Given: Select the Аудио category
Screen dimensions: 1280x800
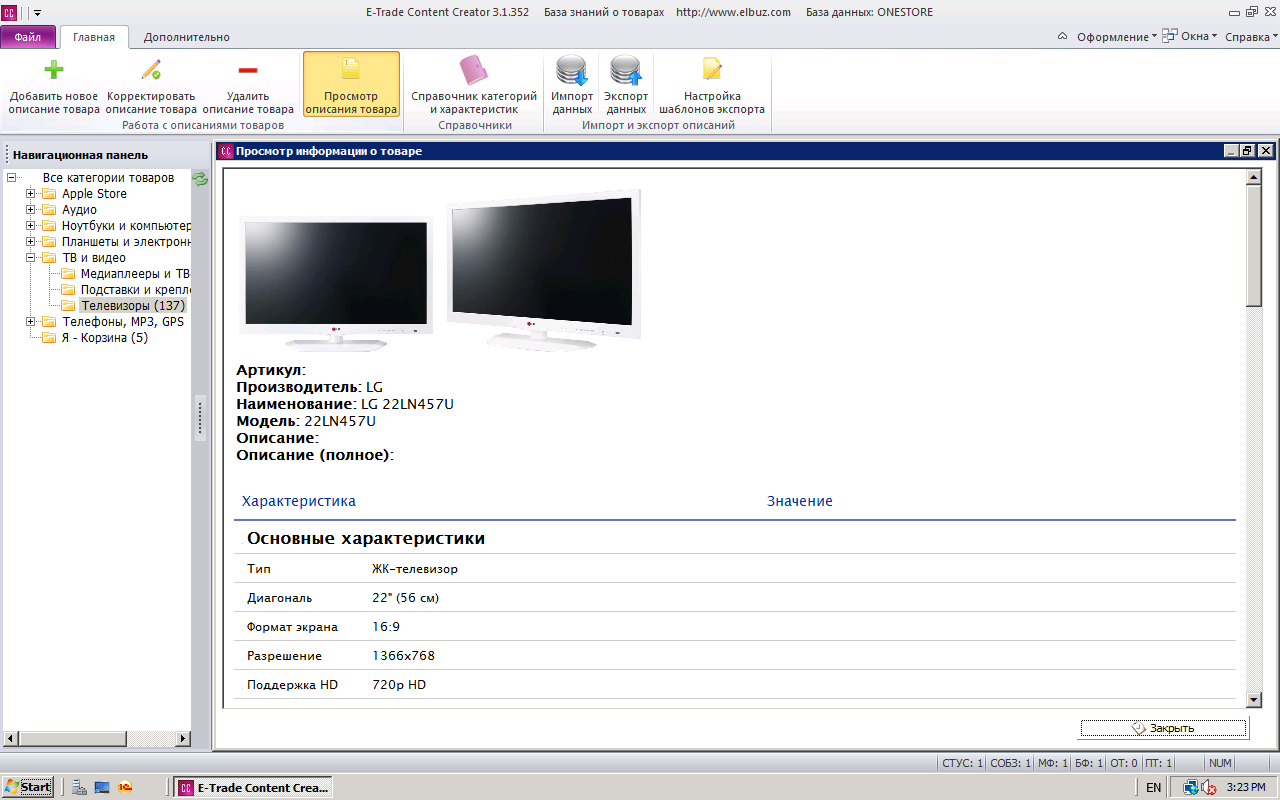Looking at the screenshot, I should tap(79, 210).
